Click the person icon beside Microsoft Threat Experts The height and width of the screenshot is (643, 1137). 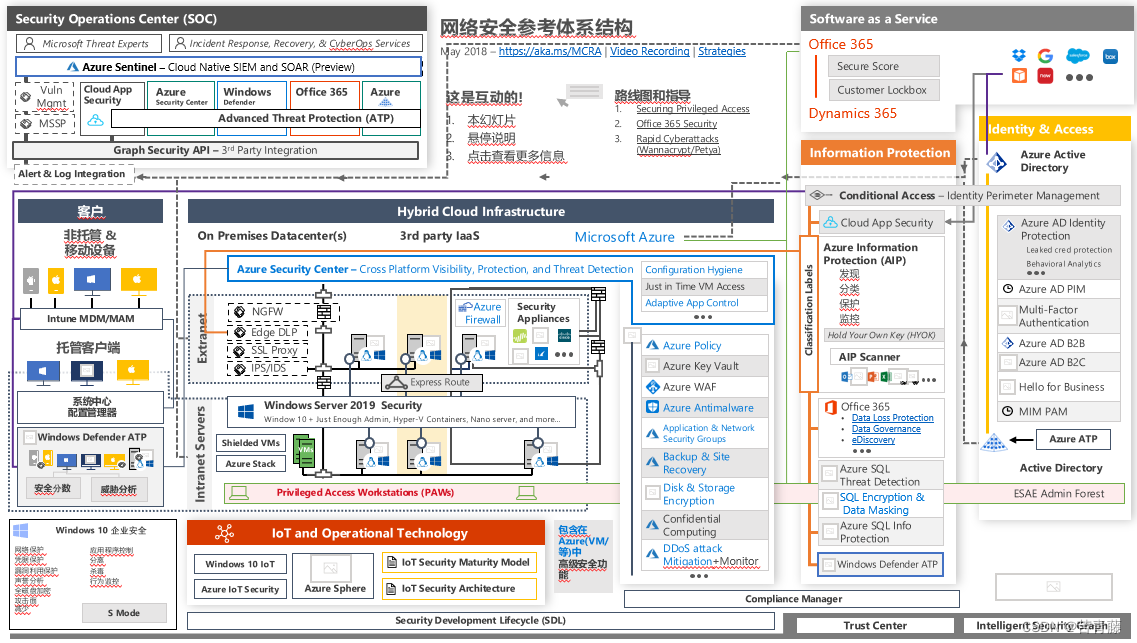tap(30, 43)
